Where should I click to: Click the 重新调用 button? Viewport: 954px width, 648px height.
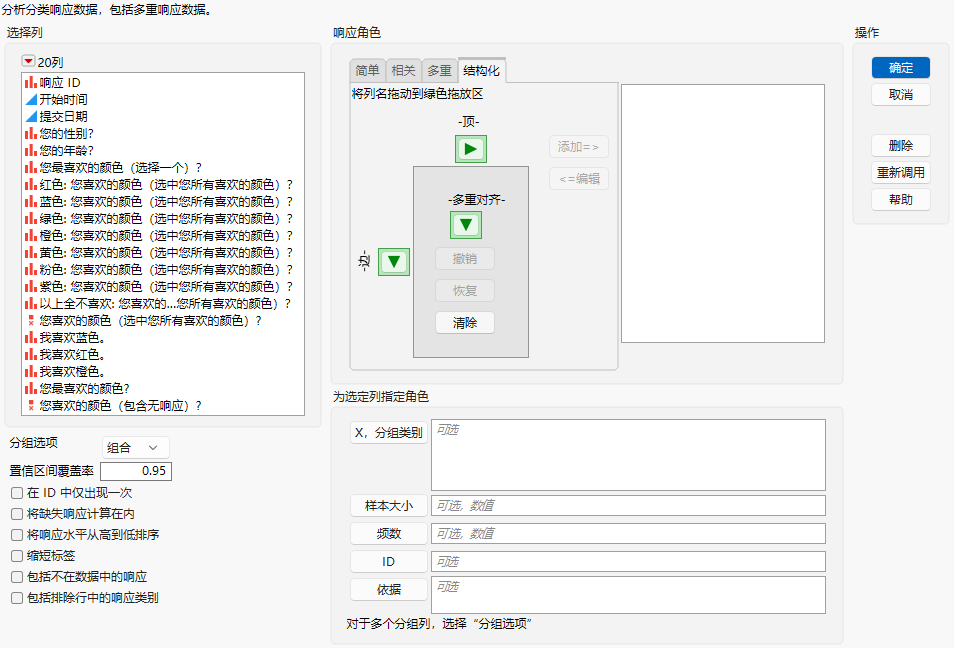[x=900, y=173]
